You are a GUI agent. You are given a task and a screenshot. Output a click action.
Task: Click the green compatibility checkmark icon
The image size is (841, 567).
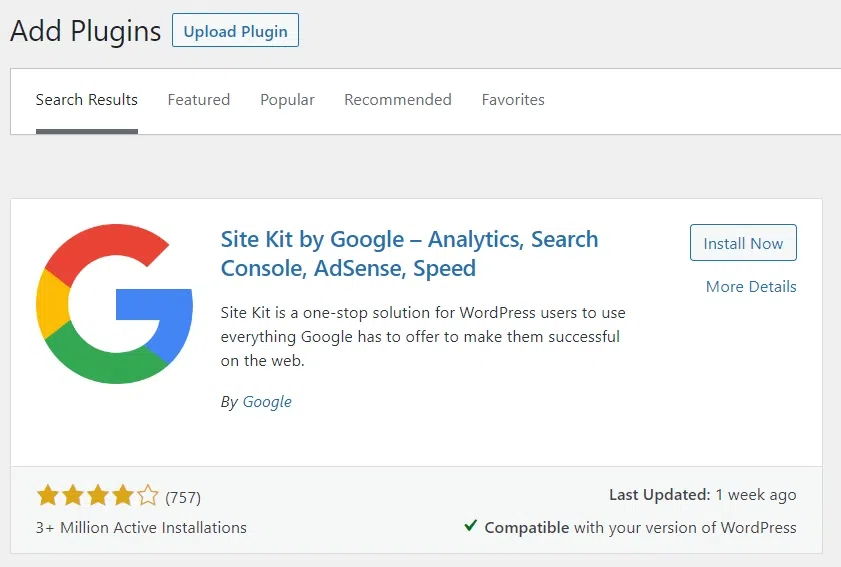[470, 526]
